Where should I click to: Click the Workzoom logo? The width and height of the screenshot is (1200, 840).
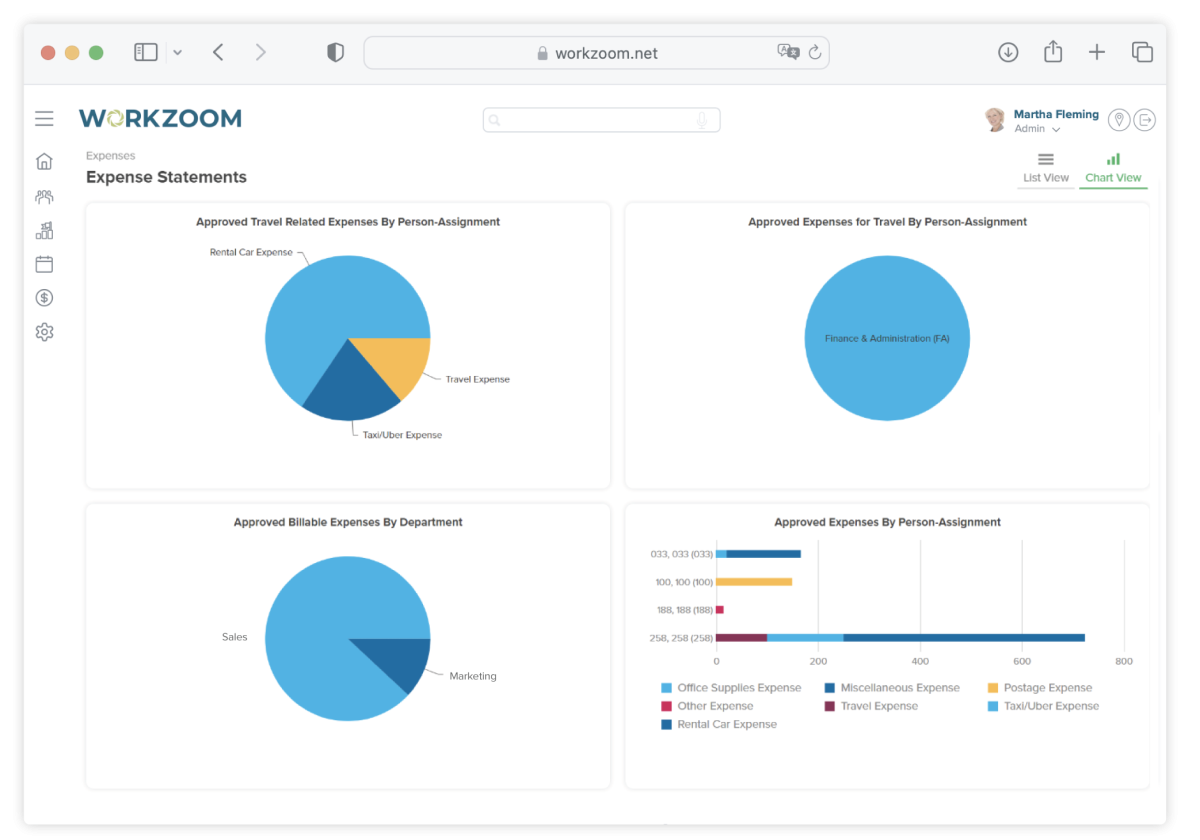tap(160, 118)
